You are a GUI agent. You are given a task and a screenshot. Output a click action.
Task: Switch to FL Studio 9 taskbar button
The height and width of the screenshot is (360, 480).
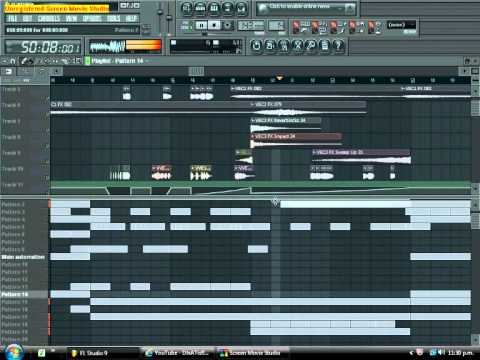click(103, 353)
